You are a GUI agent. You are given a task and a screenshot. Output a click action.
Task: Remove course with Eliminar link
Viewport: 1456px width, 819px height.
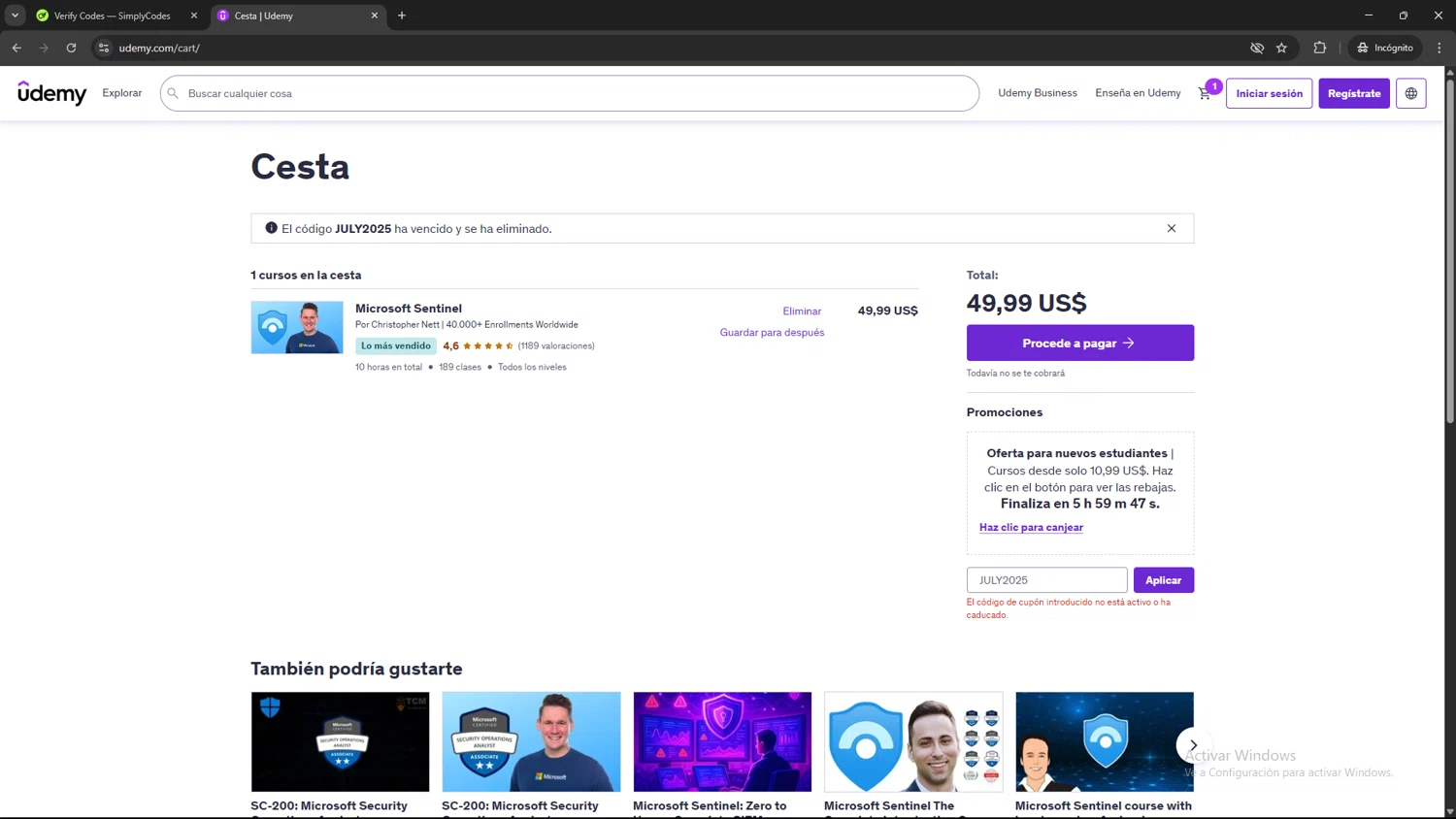(802, 311)
